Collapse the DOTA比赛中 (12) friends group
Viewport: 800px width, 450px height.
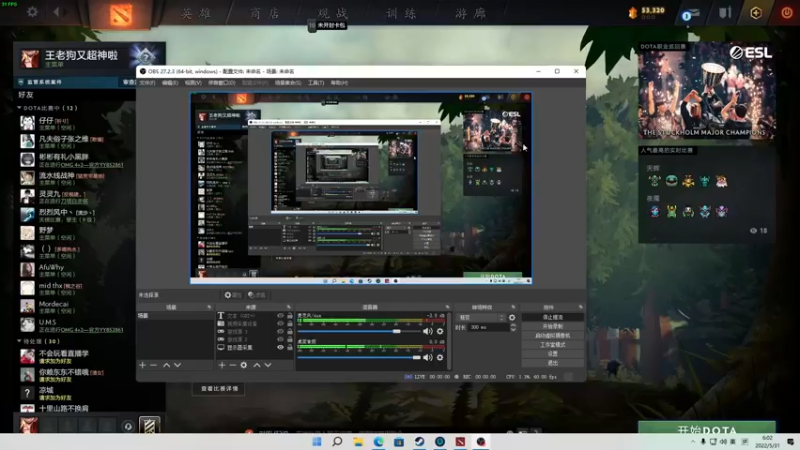[x=19, y=108]
